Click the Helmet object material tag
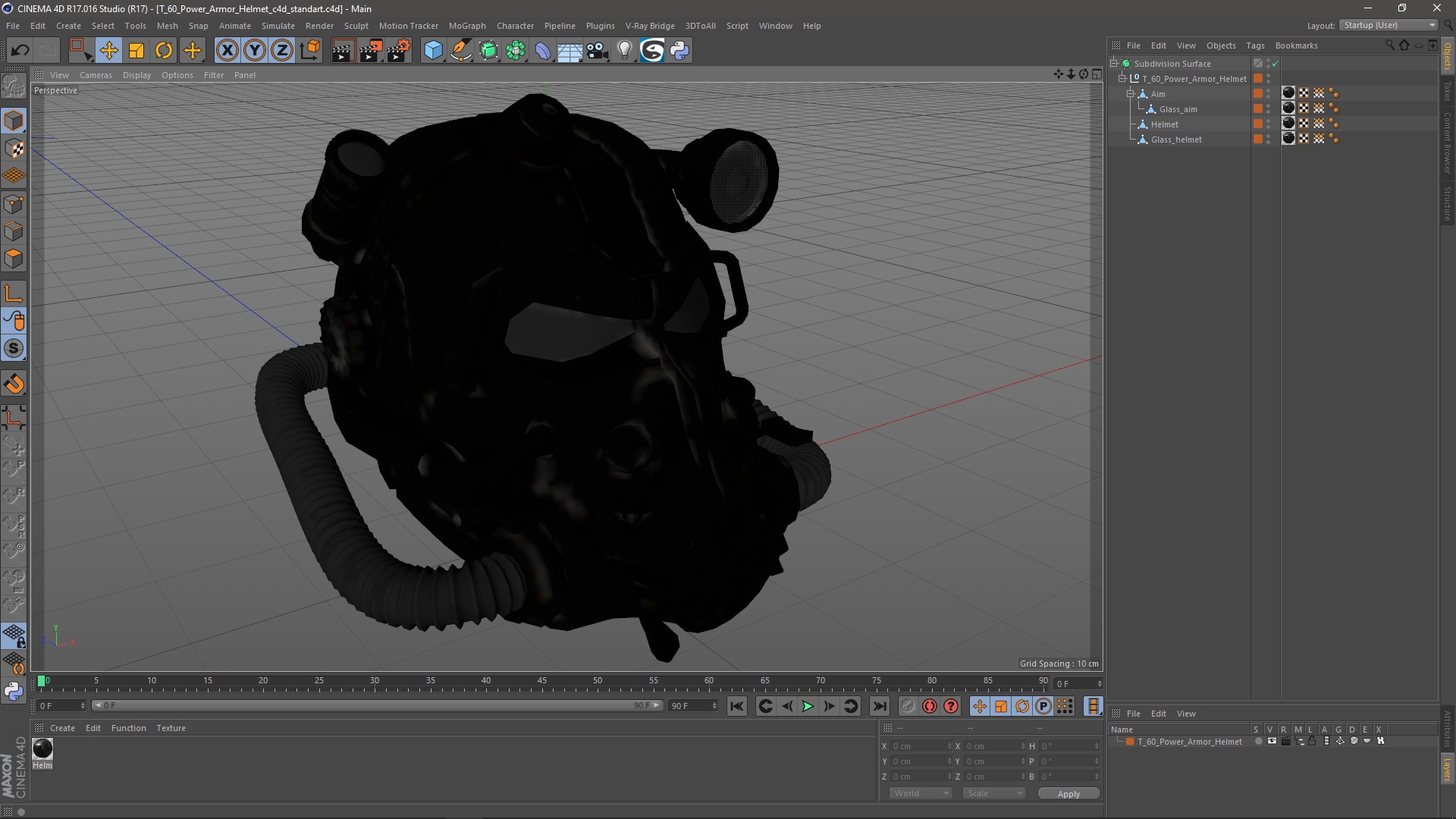Image resolution: width=1456 pixels, height=819 pixels. pos(1288,124)
